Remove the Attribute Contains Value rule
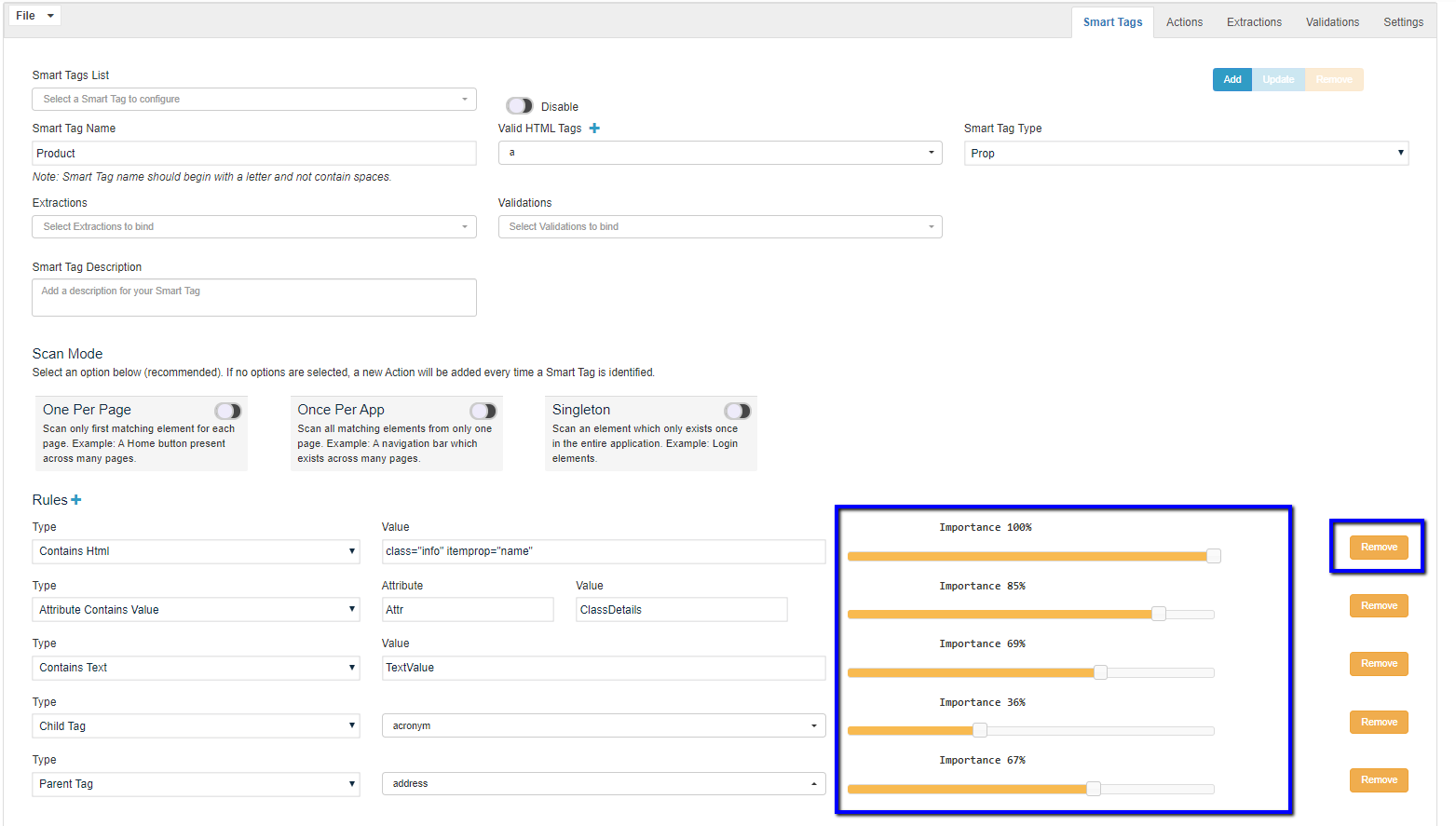 click(1379, 605)
